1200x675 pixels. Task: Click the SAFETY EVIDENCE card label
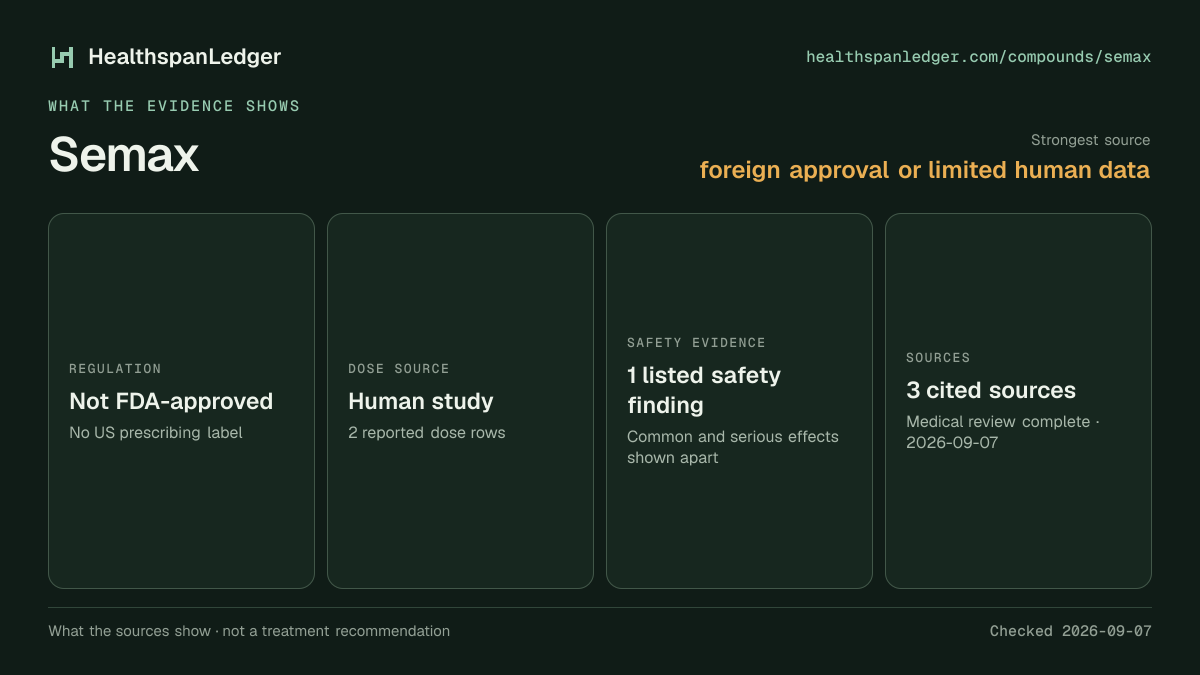697,343
